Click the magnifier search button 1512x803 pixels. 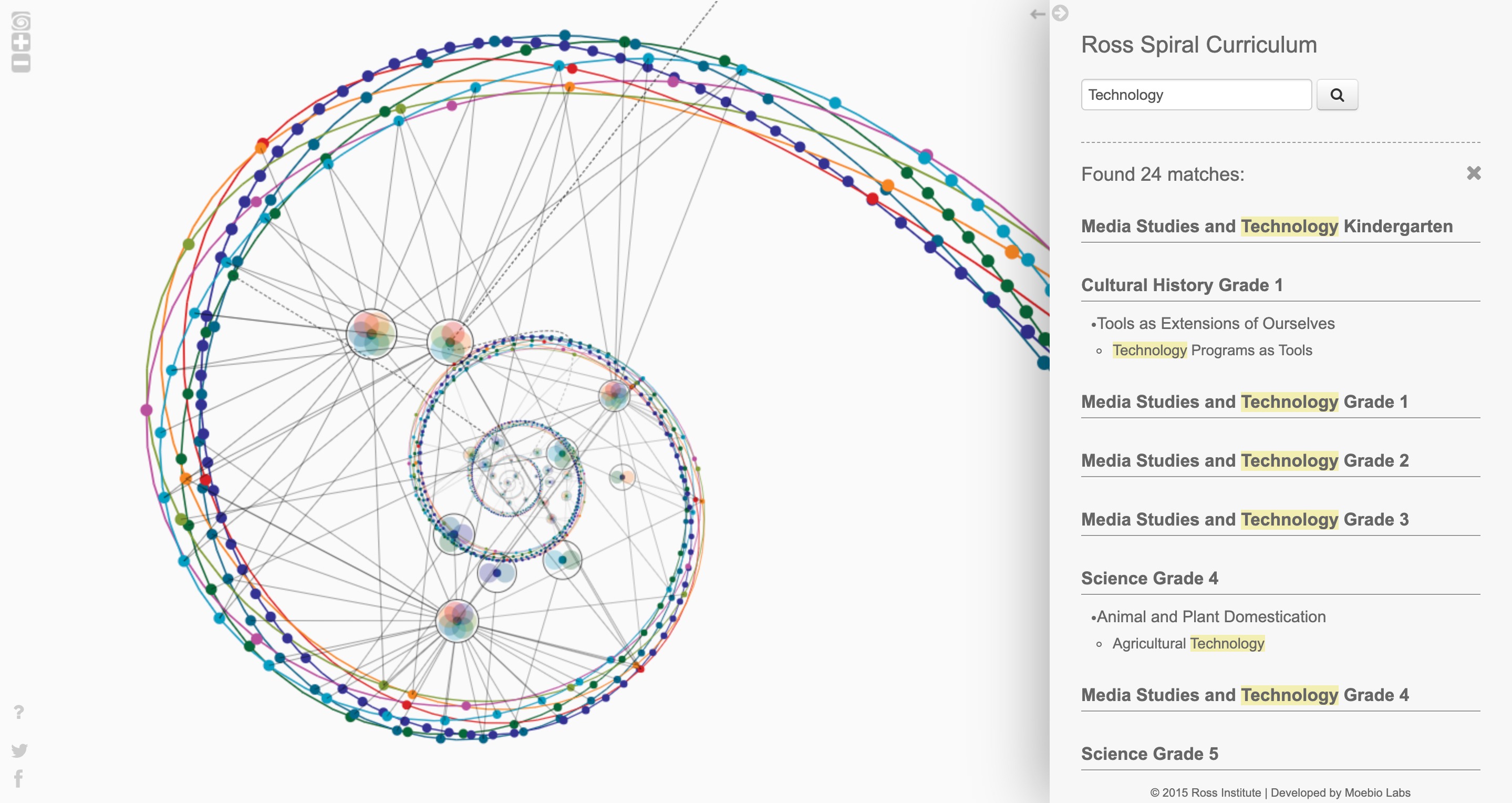(x=1337, y=95)
